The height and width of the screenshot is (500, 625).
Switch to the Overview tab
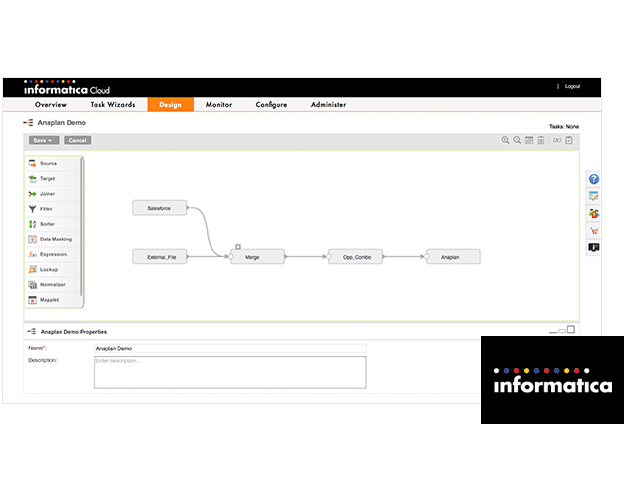pos(51,104)
